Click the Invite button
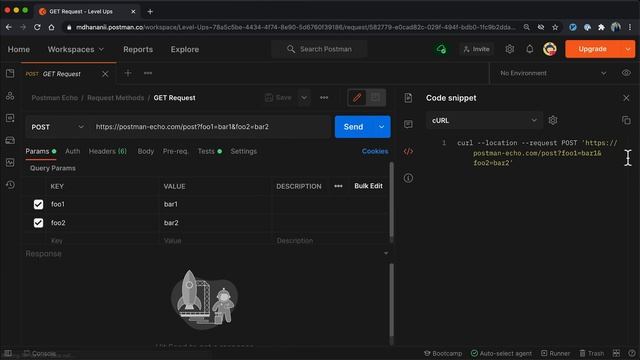640x360 pixels. point(476,49)
